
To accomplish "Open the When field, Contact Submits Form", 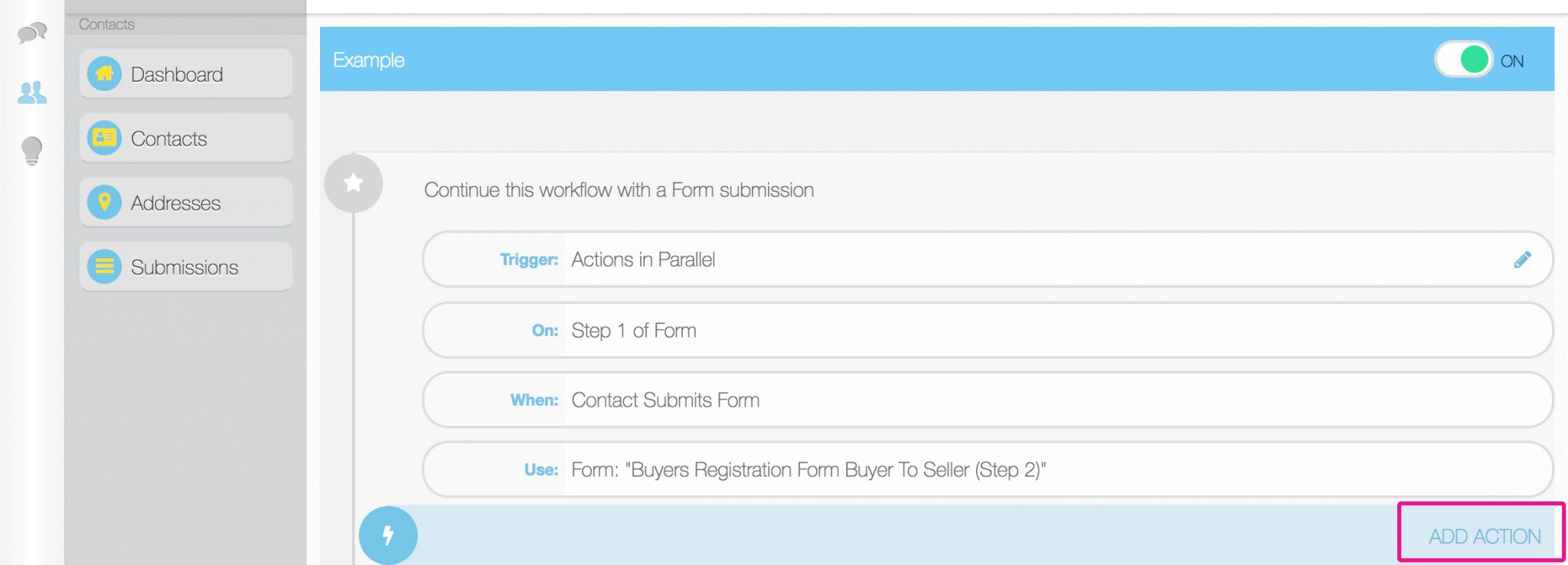I will tap(988, 400).
